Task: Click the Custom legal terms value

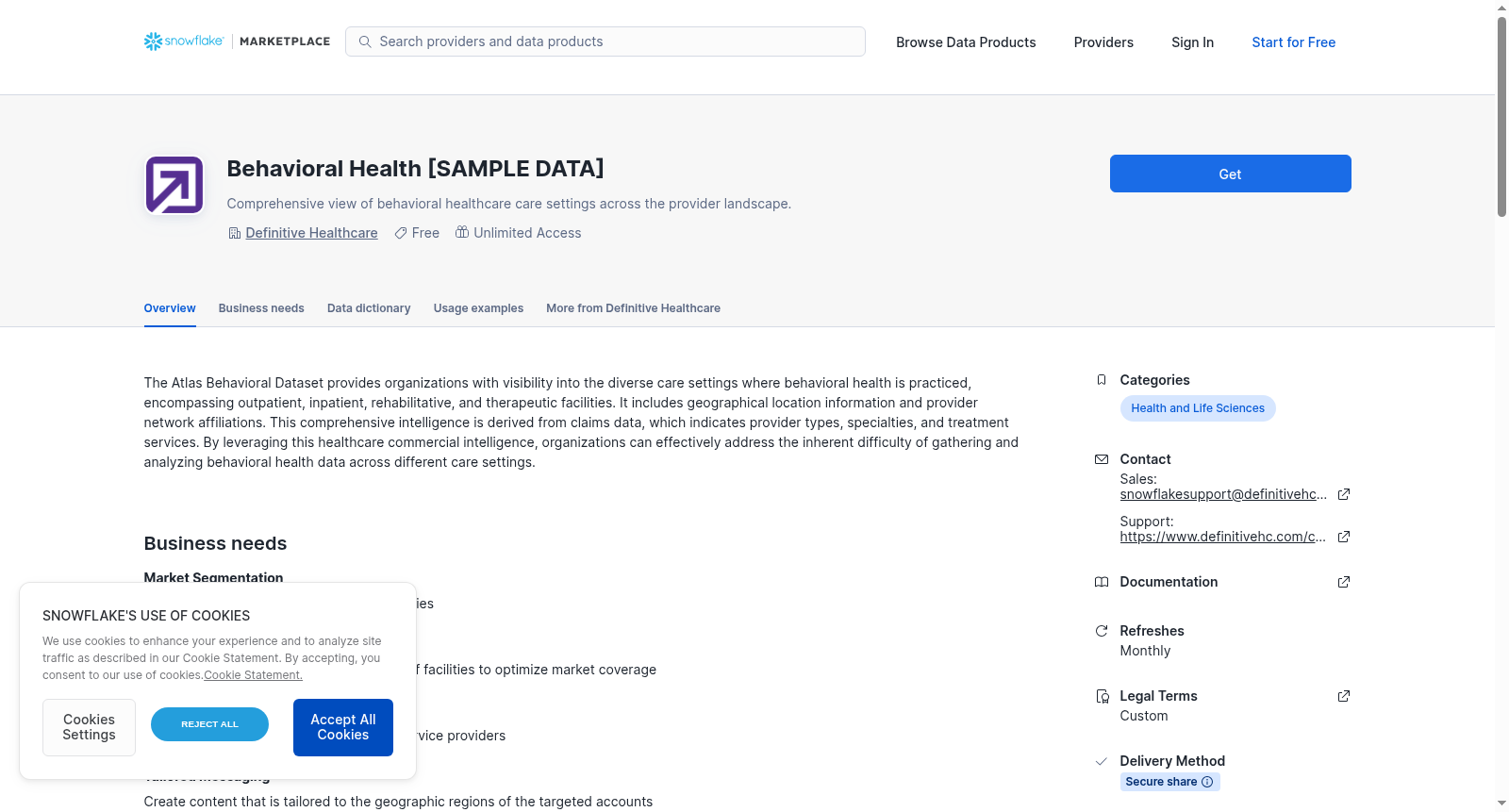Action: 1144,716
